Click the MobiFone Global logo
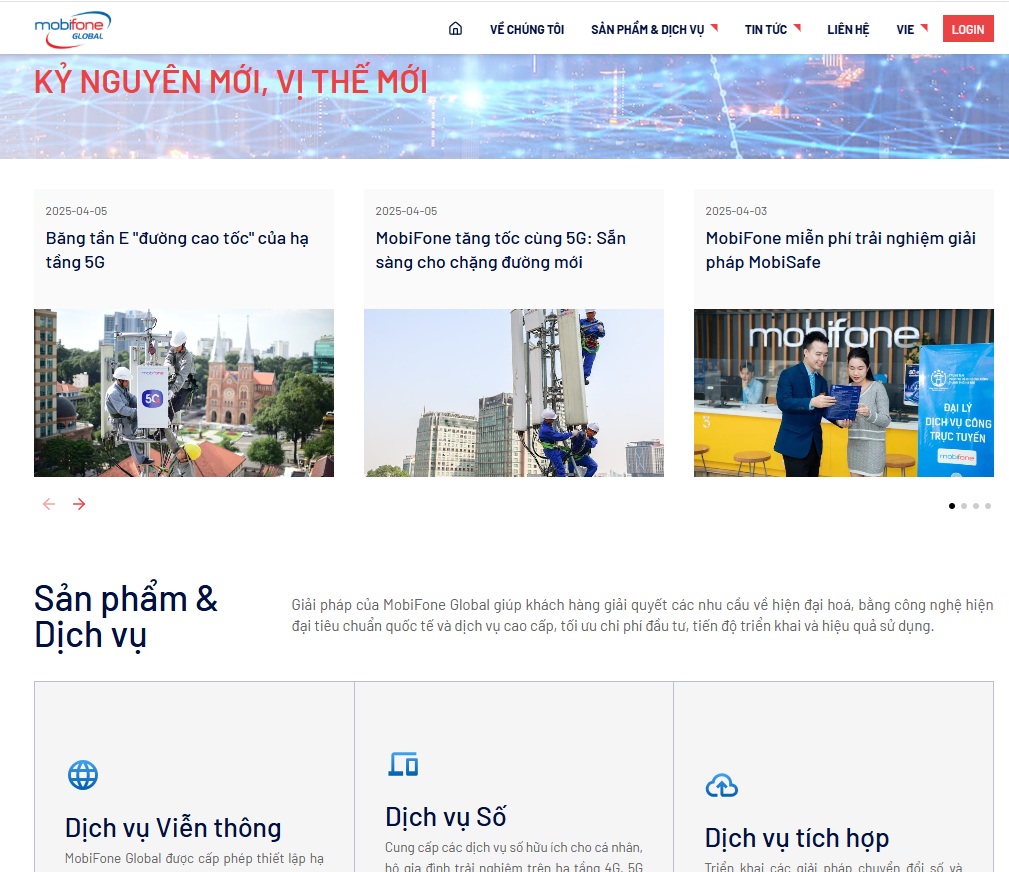1009x872 pixels. pos(73,30)
